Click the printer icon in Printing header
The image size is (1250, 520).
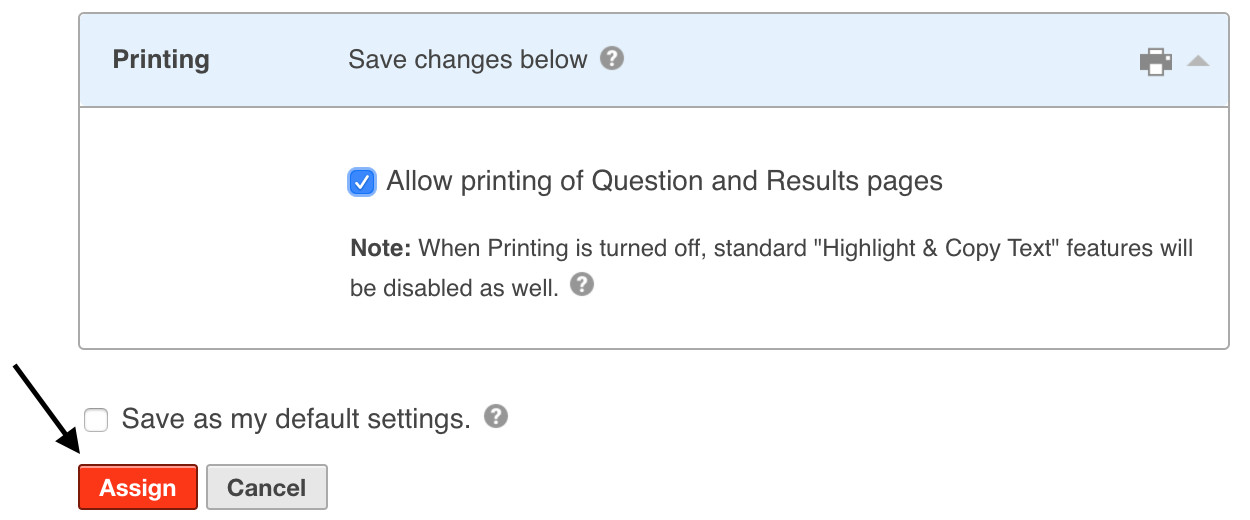point(1156,61)
